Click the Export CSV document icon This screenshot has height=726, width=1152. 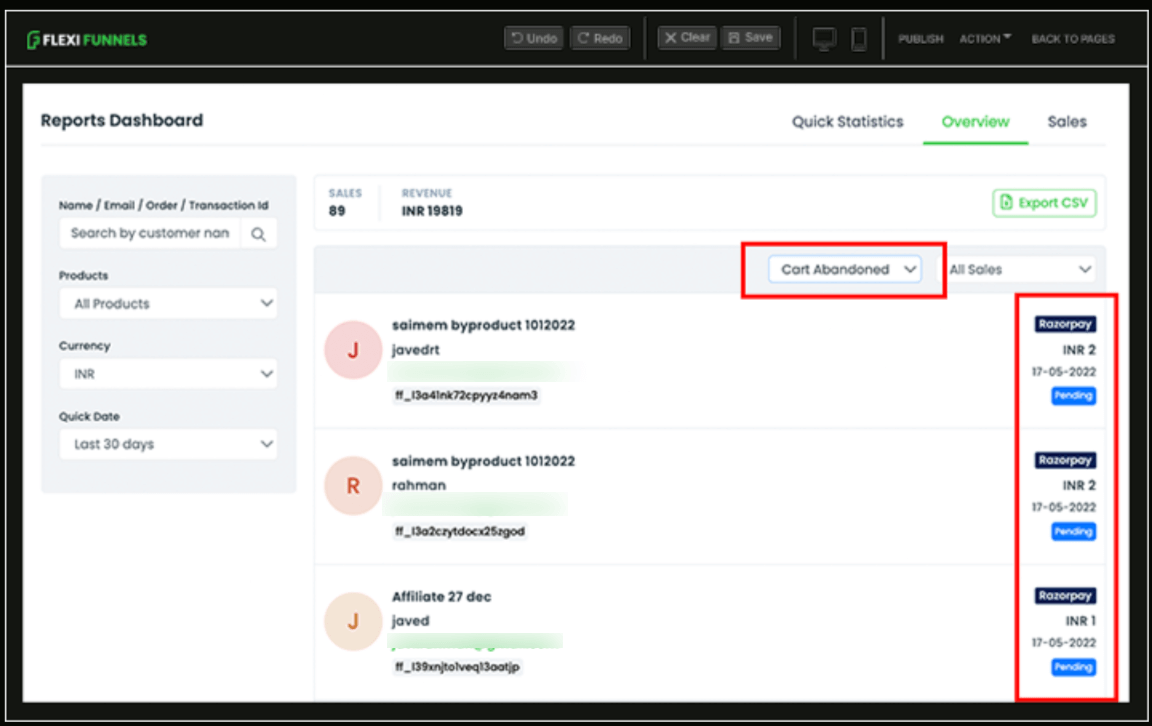tap(1007, 202)
